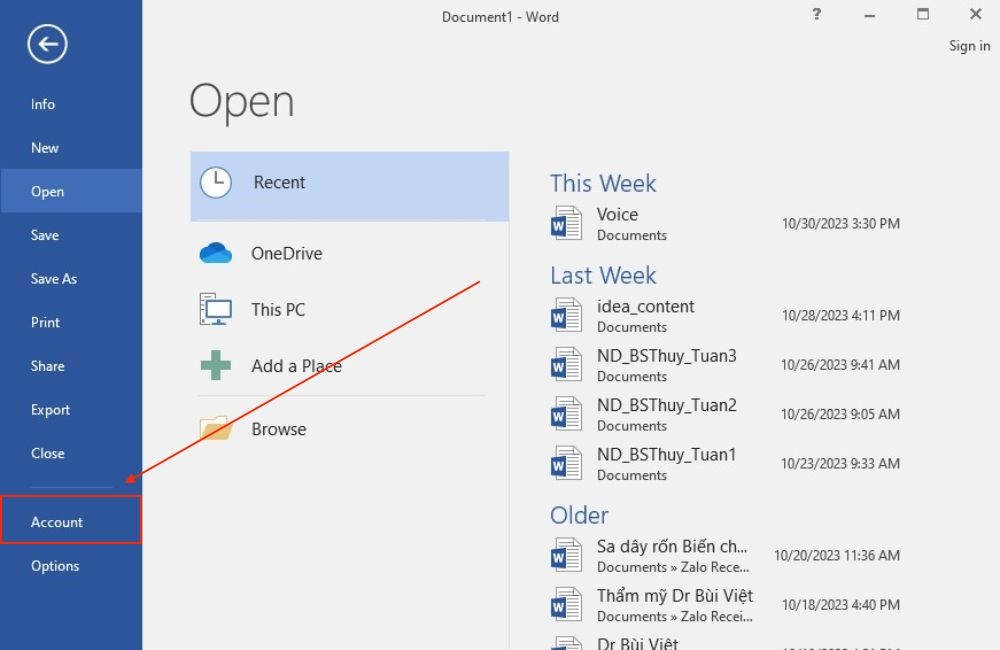This screenshot has height=650, width=1000.
Task: Click the This PC computer icon
Action: [x=216, y=309]
